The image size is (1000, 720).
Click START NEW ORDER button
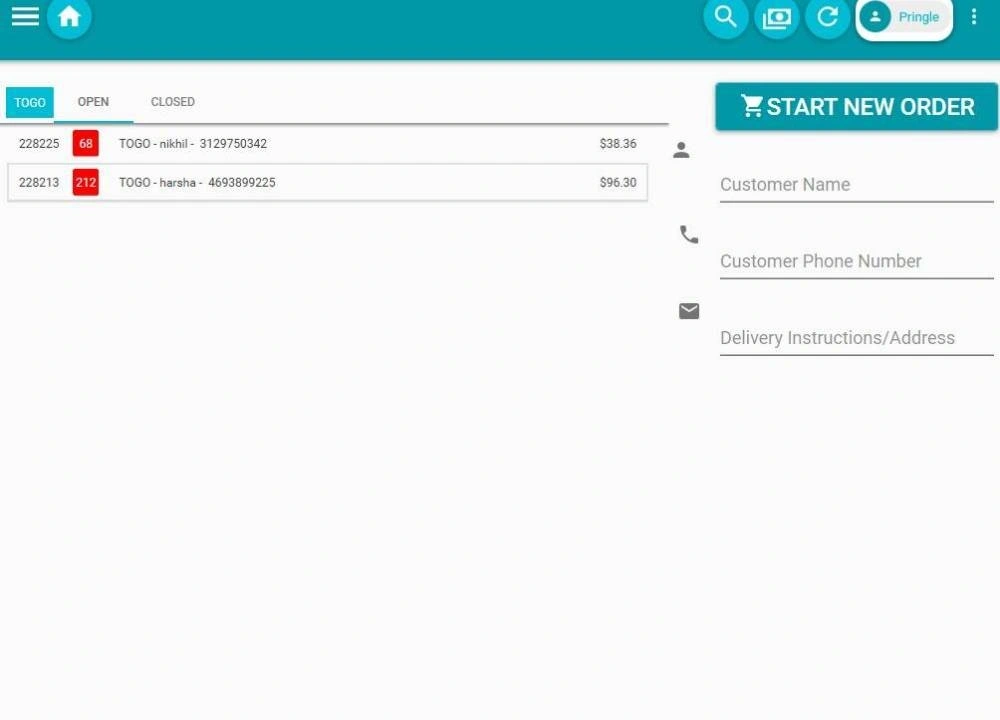857,107
